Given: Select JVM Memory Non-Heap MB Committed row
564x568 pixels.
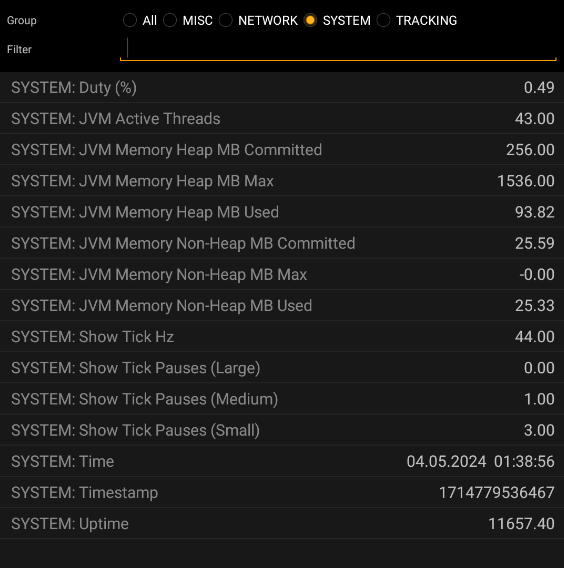Looking at the screenshot, I should pyautogui.click(x=282, y=243).
